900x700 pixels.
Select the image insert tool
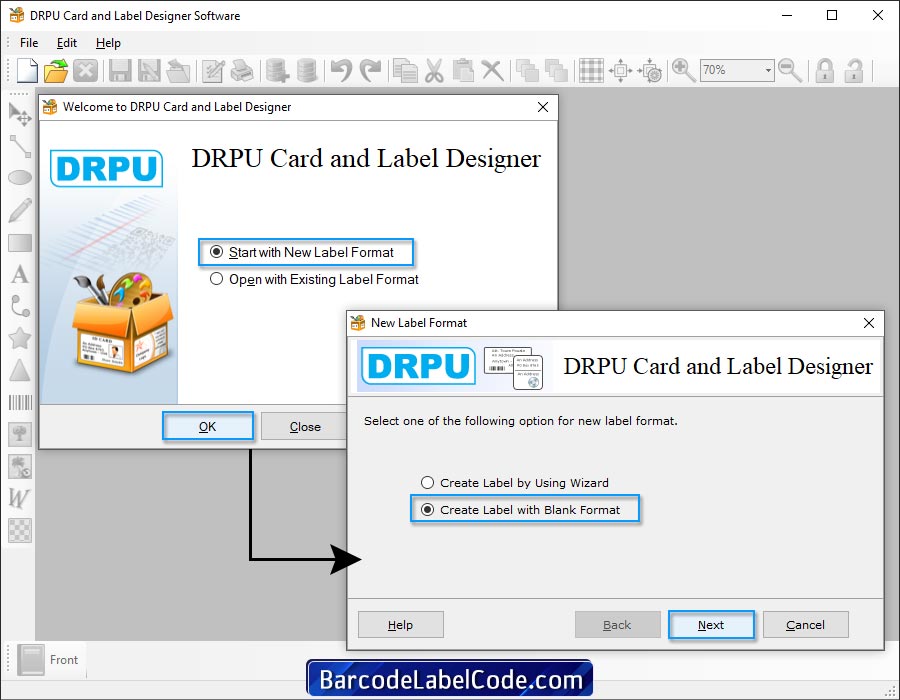coord(20,434)
